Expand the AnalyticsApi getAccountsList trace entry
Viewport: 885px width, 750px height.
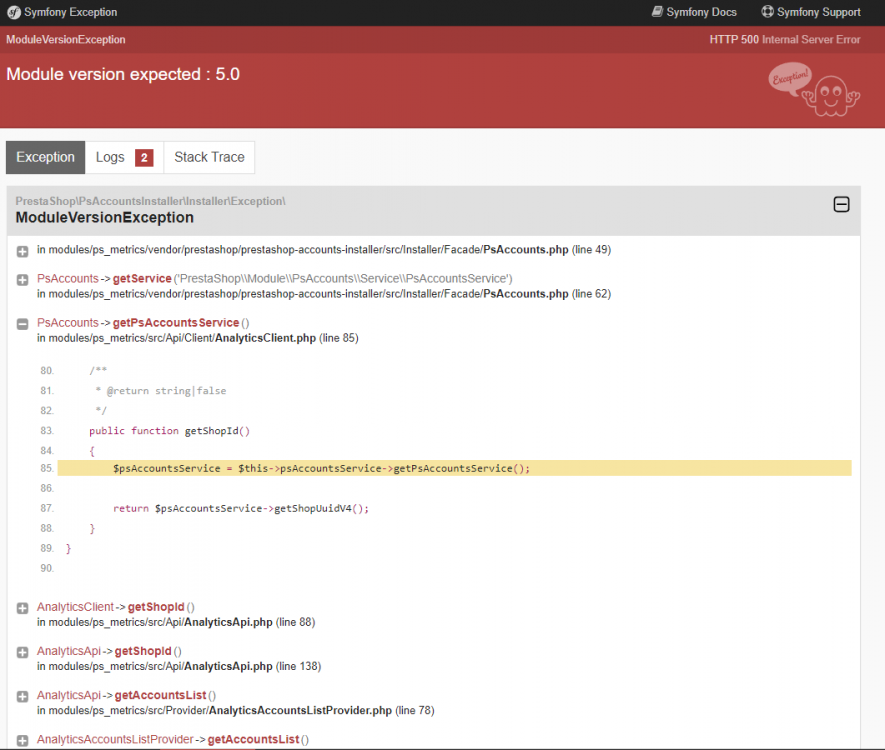pyautogui.click(x=23, y=696)
